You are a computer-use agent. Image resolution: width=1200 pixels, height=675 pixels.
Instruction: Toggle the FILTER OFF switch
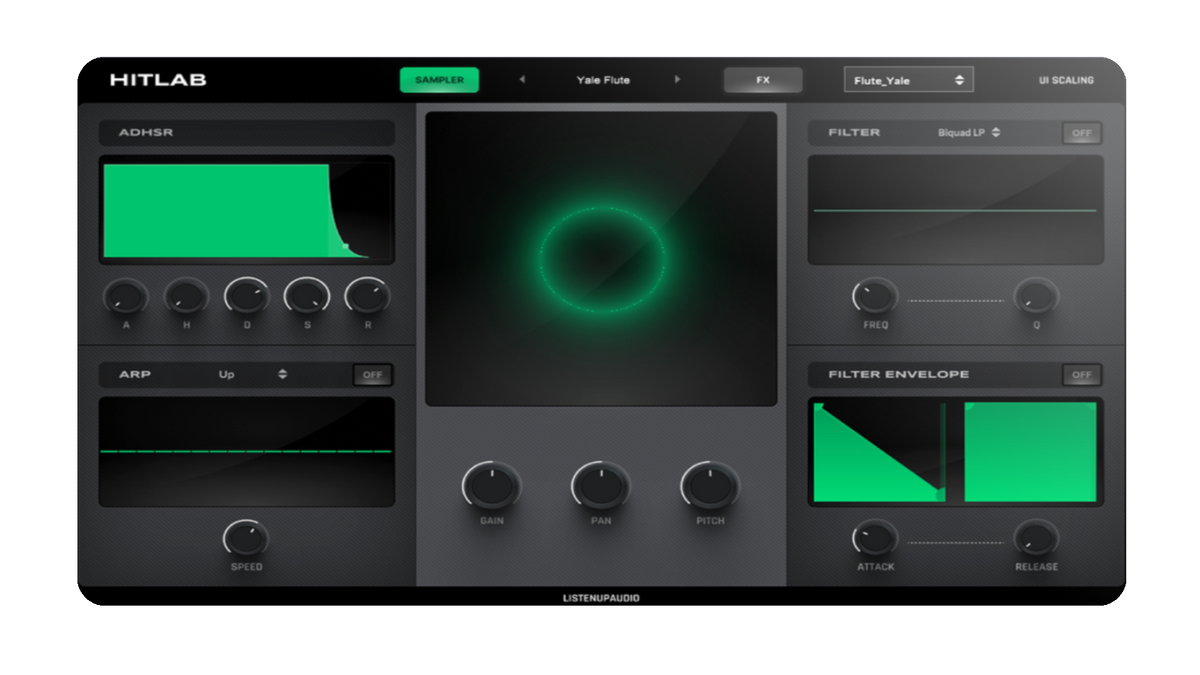coord(1082,133)
